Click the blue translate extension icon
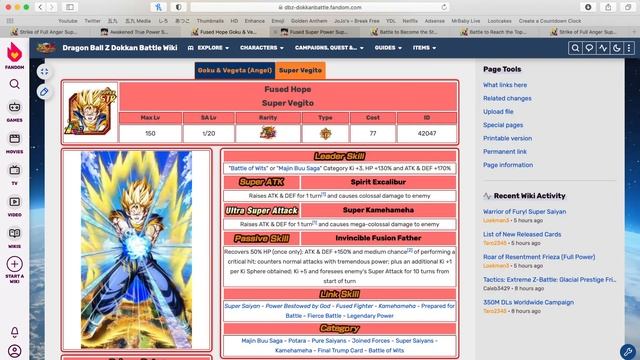Image resolution: width=640 pixels, height=360 pixels. click(158, 7)
